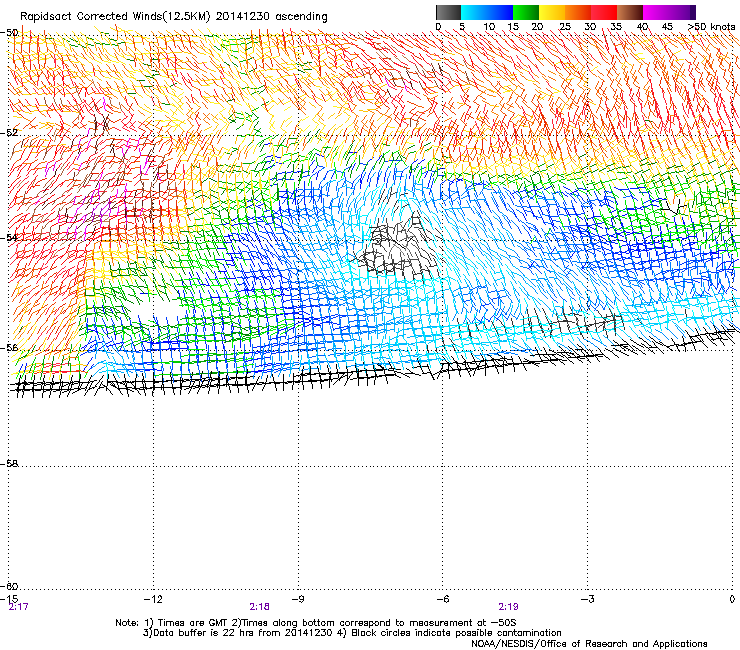Click the grey 0-5 knots legend swatch
The image size is (740, 650).
[x=448, y=12]
